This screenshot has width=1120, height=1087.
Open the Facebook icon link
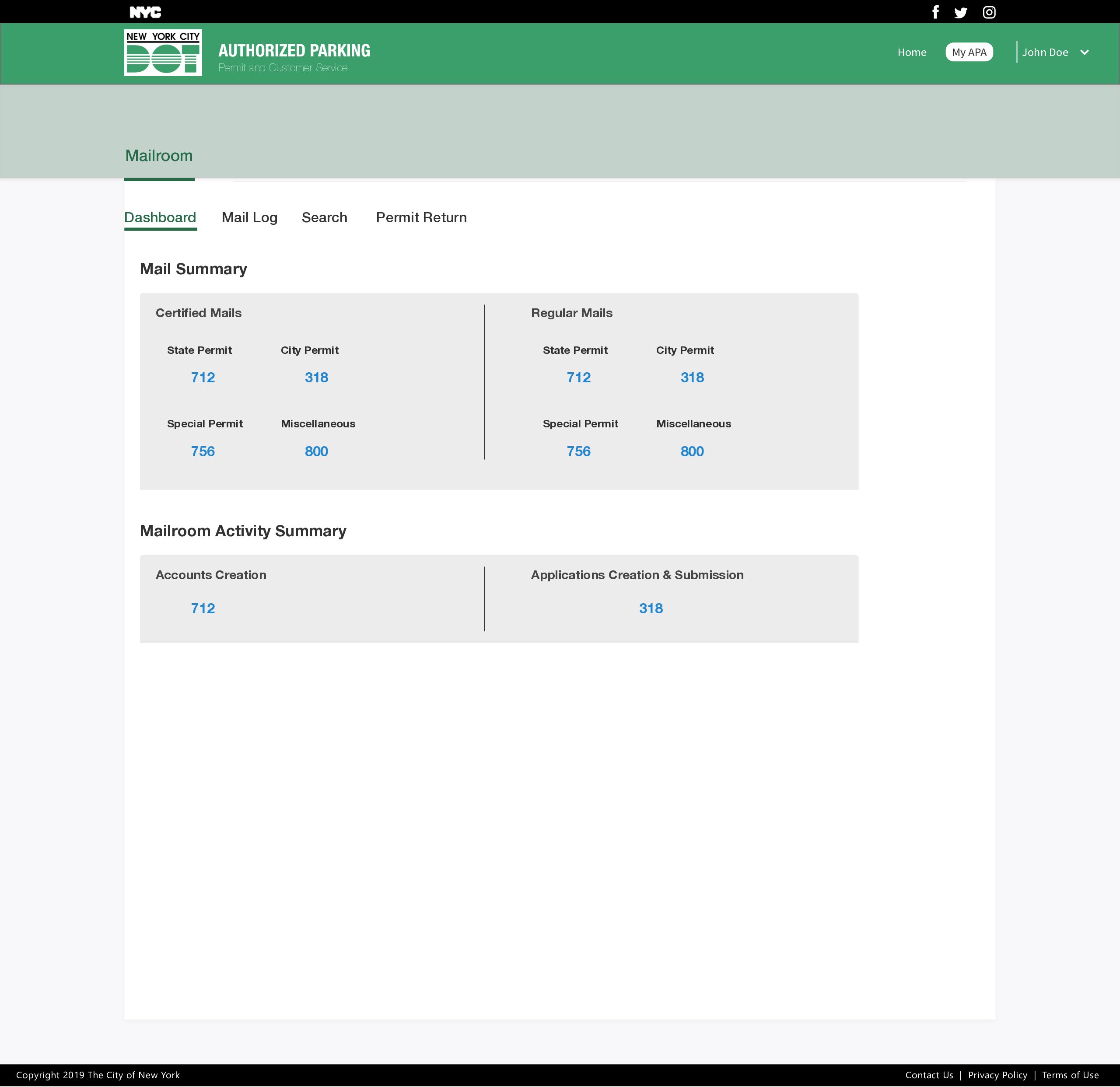935,12
